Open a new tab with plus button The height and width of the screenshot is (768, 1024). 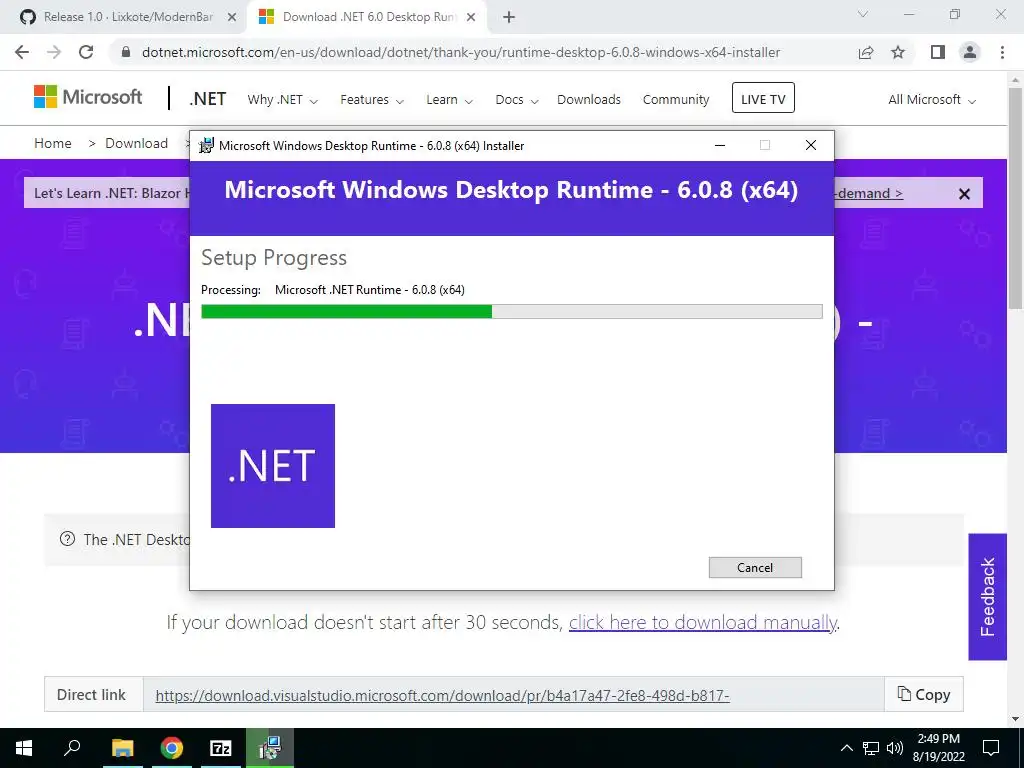pyautogui.click(x=509, y=18)
